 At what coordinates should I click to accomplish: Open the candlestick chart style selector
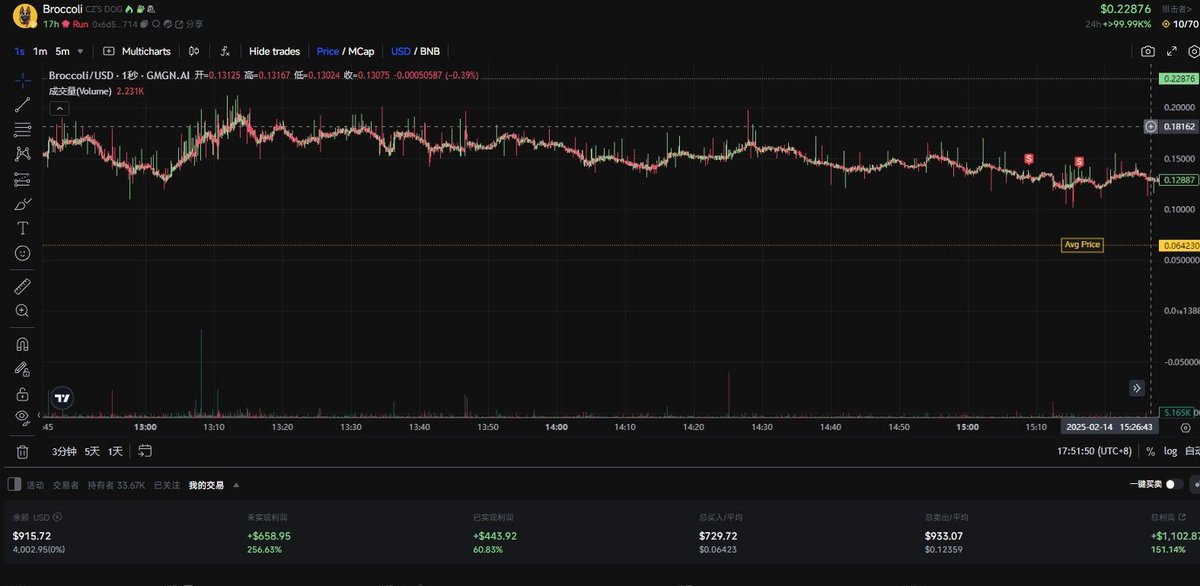tap(195, 51)
